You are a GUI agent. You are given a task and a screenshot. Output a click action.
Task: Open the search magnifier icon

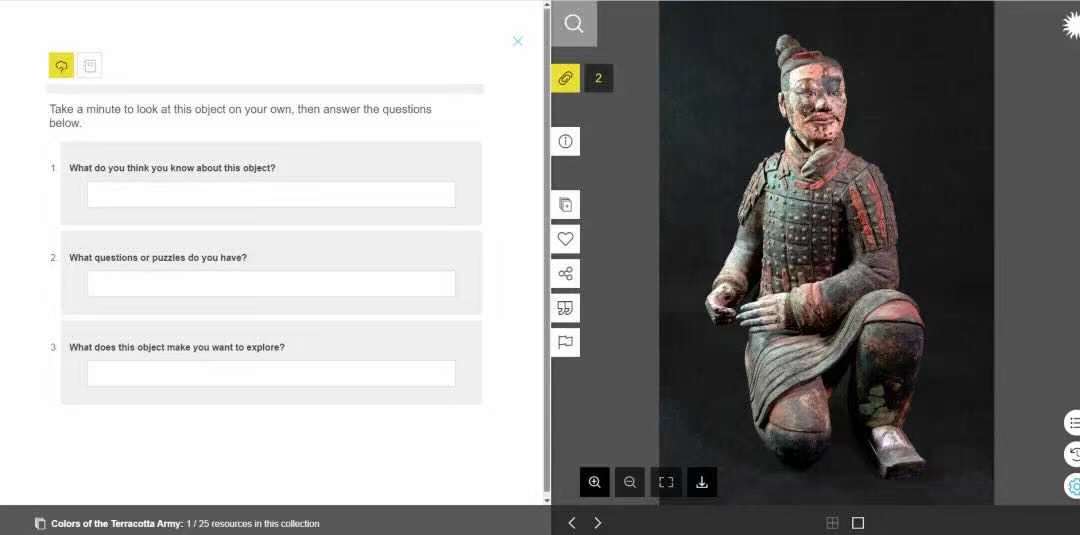(x=574, y=24)
